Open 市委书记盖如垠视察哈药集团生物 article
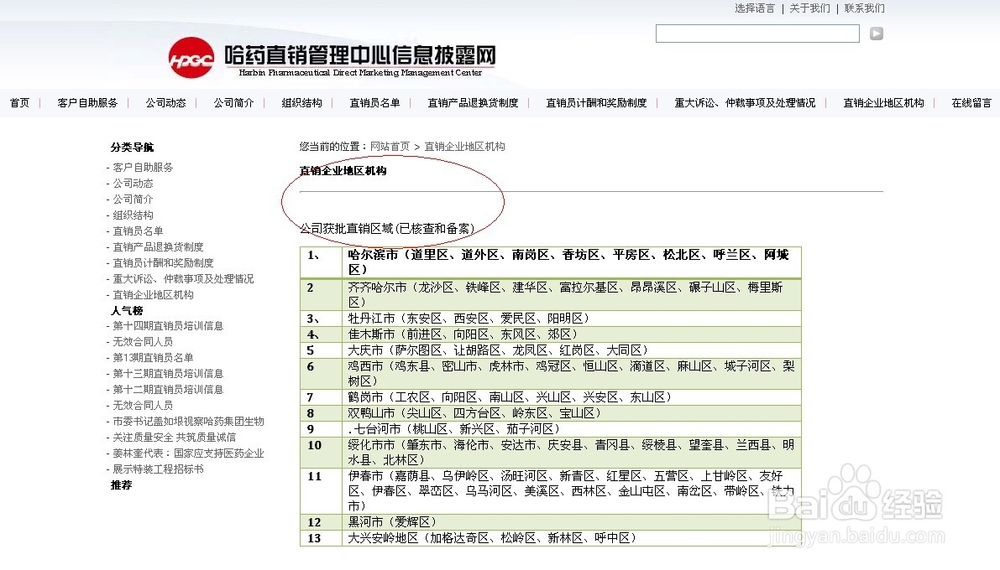The width and height of the screenshot is (1000, 570). [188, 421]
